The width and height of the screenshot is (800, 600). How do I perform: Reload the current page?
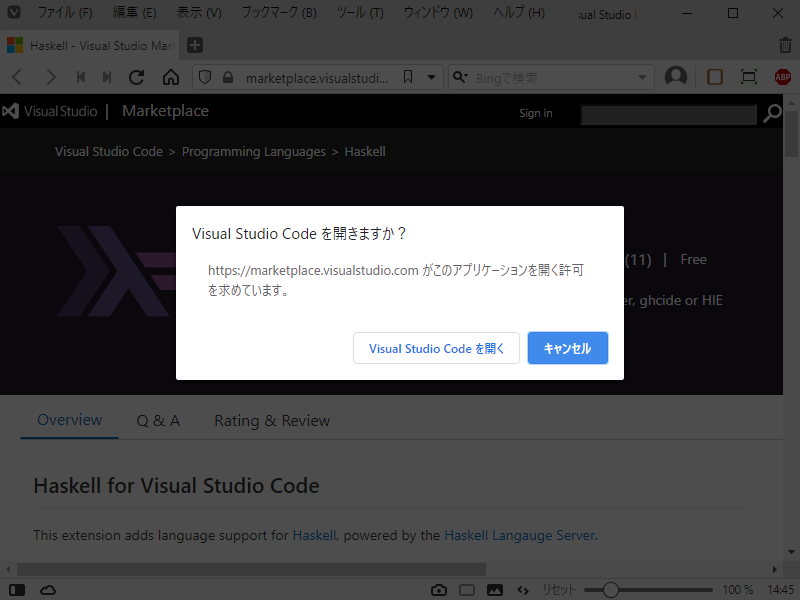click(136, 77)
